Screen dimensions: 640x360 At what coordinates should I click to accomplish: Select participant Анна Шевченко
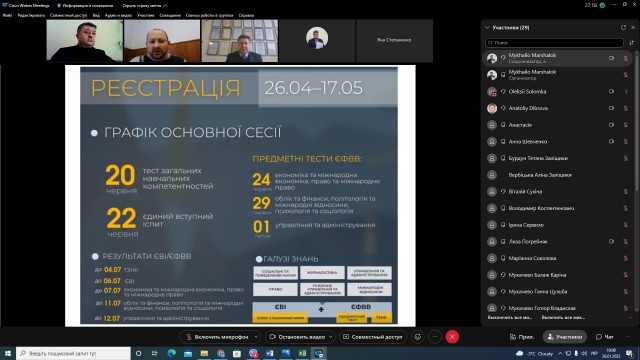click(558, 142)
